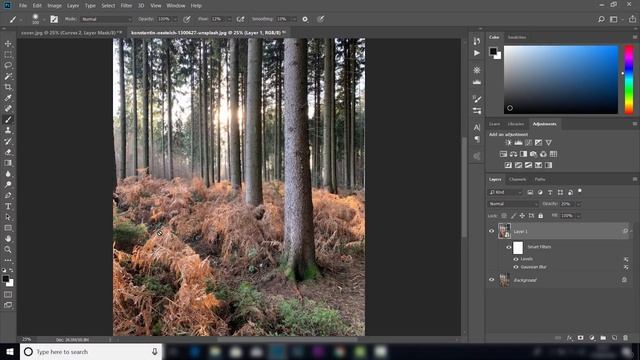Open the brush Mode dropdown
This screenshot has height=360, width=640.
click(x=106, y=19)
